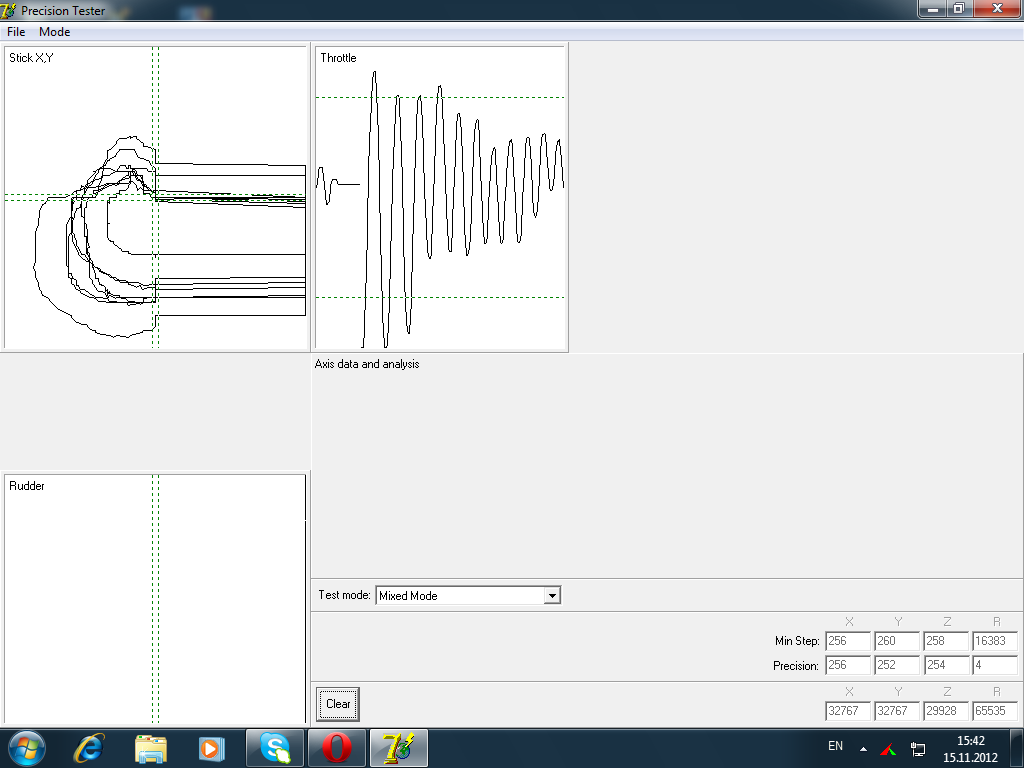Screen dimensions: 1024x768
Task: Launch Internet Explorer from the taskbar
Action: (89, 748)
